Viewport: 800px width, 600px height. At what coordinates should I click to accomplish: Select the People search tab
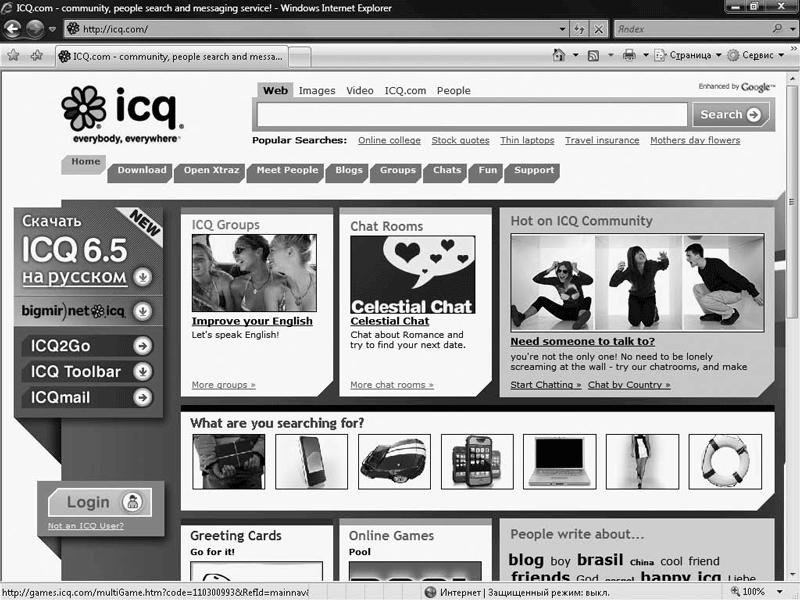pos(454,91)
